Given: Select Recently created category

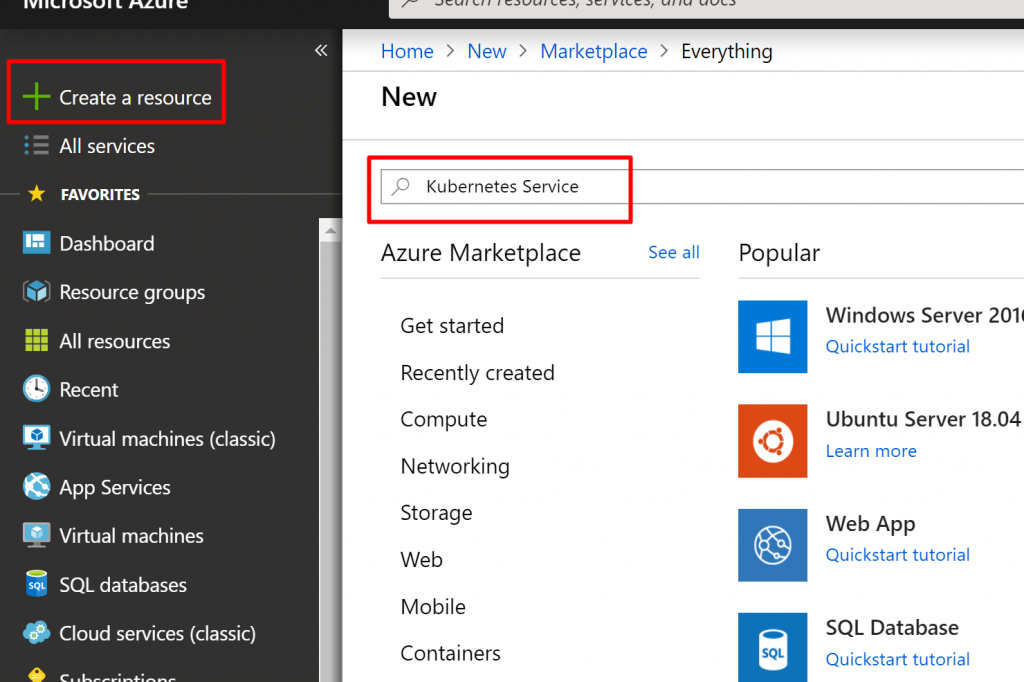Looking at the screenshot, I should tap(477, 372).
